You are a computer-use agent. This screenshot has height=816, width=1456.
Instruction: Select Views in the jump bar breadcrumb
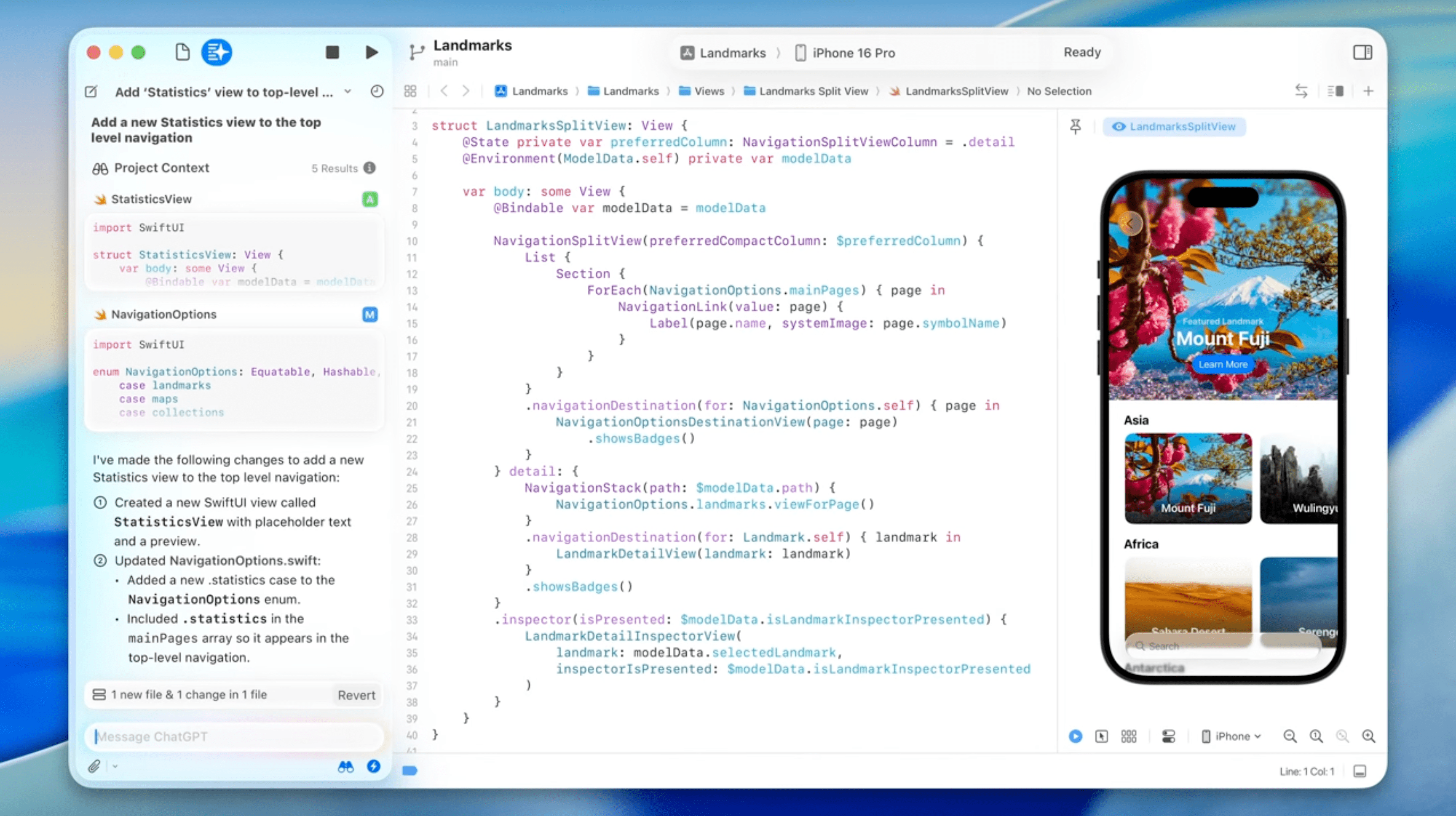pos(709,91)
